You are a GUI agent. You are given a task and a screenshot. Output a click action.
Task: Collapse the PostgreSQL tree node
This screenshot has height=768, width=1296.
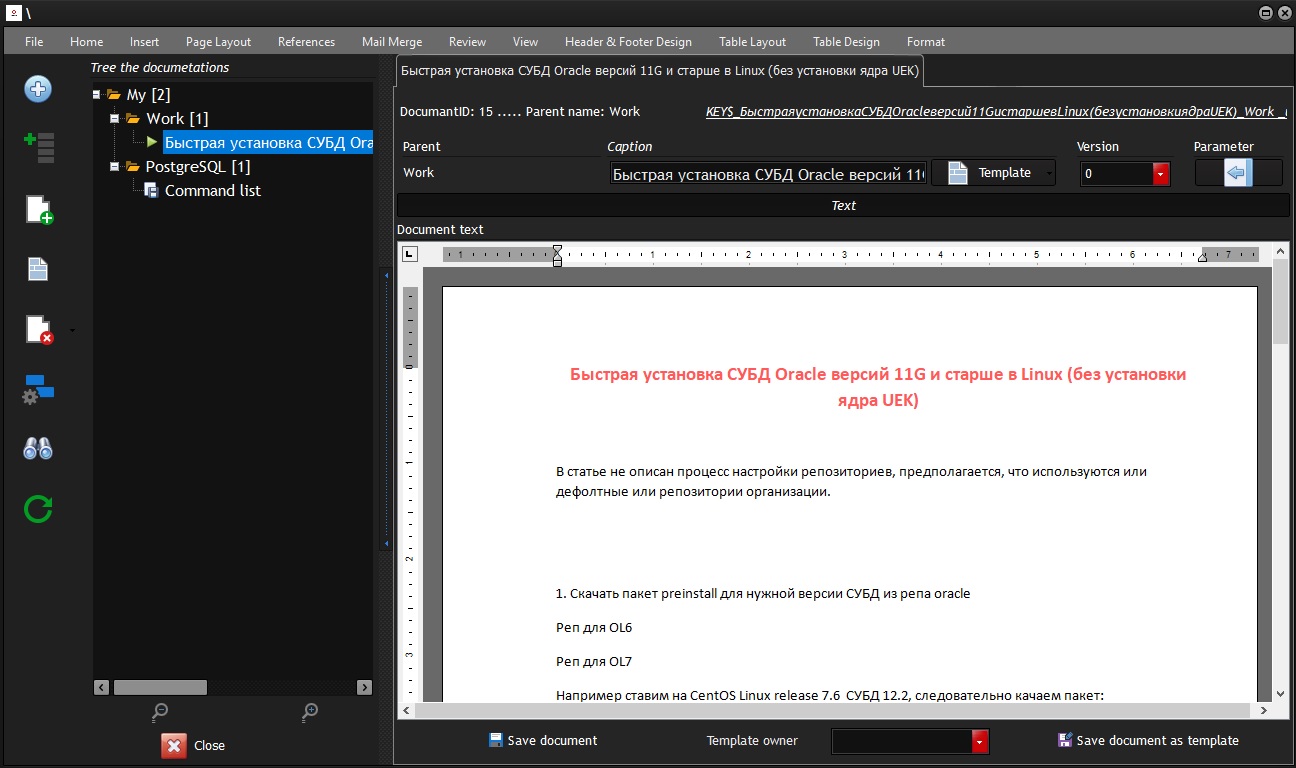[113, 166]
